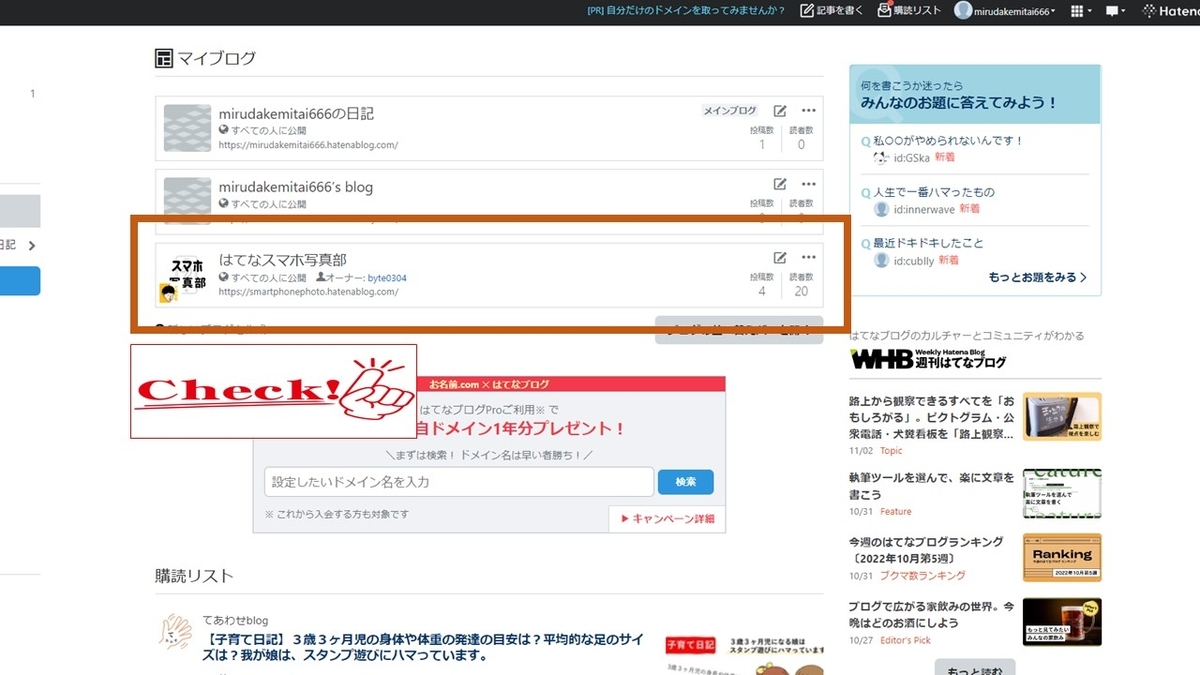Image resolution: width=1200 pixels, height=675 pixels.
Task: Click thumbnail of mirudakemitai666's blog
Action: pyautogui.click(x=187, y=200)
